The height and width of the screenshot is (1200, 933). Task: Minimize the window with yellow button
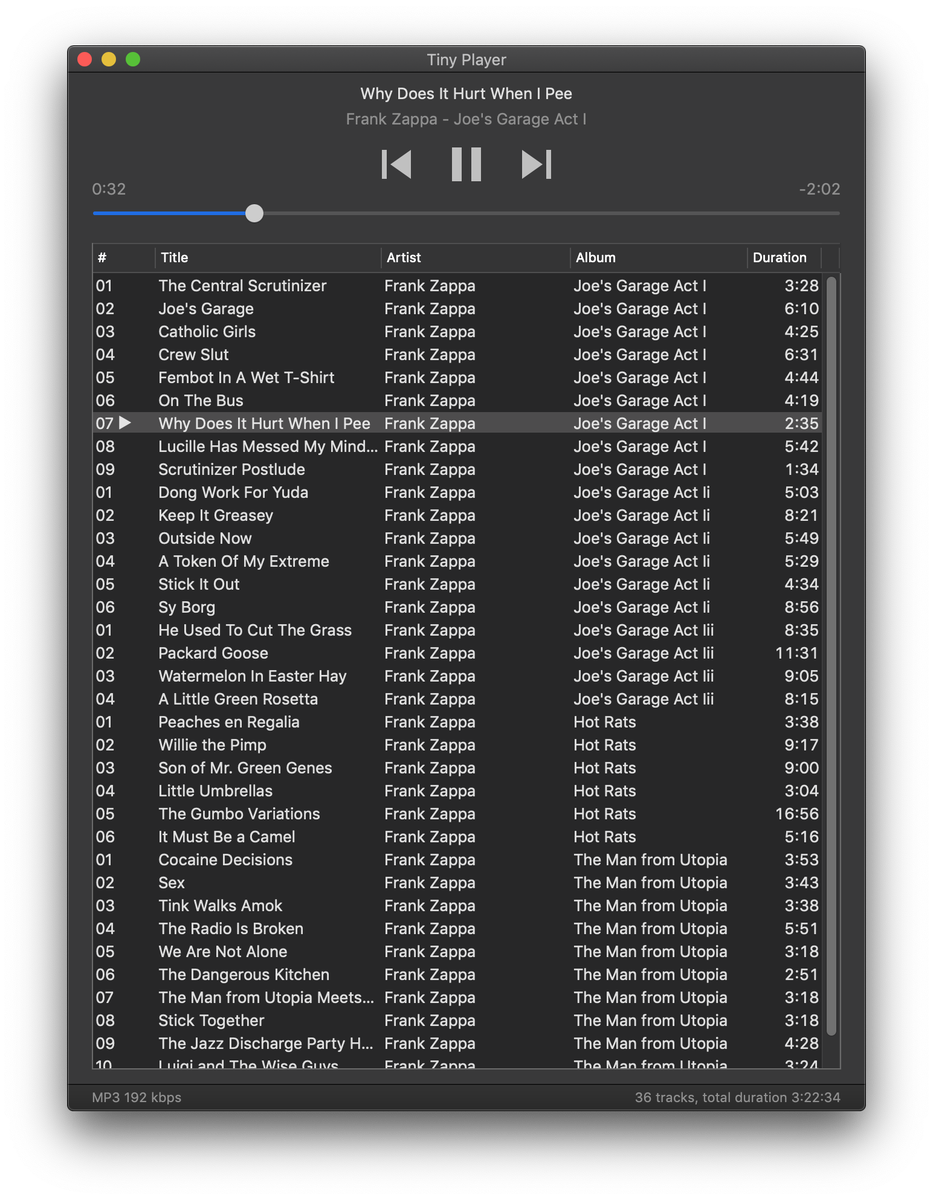[109, 60]
